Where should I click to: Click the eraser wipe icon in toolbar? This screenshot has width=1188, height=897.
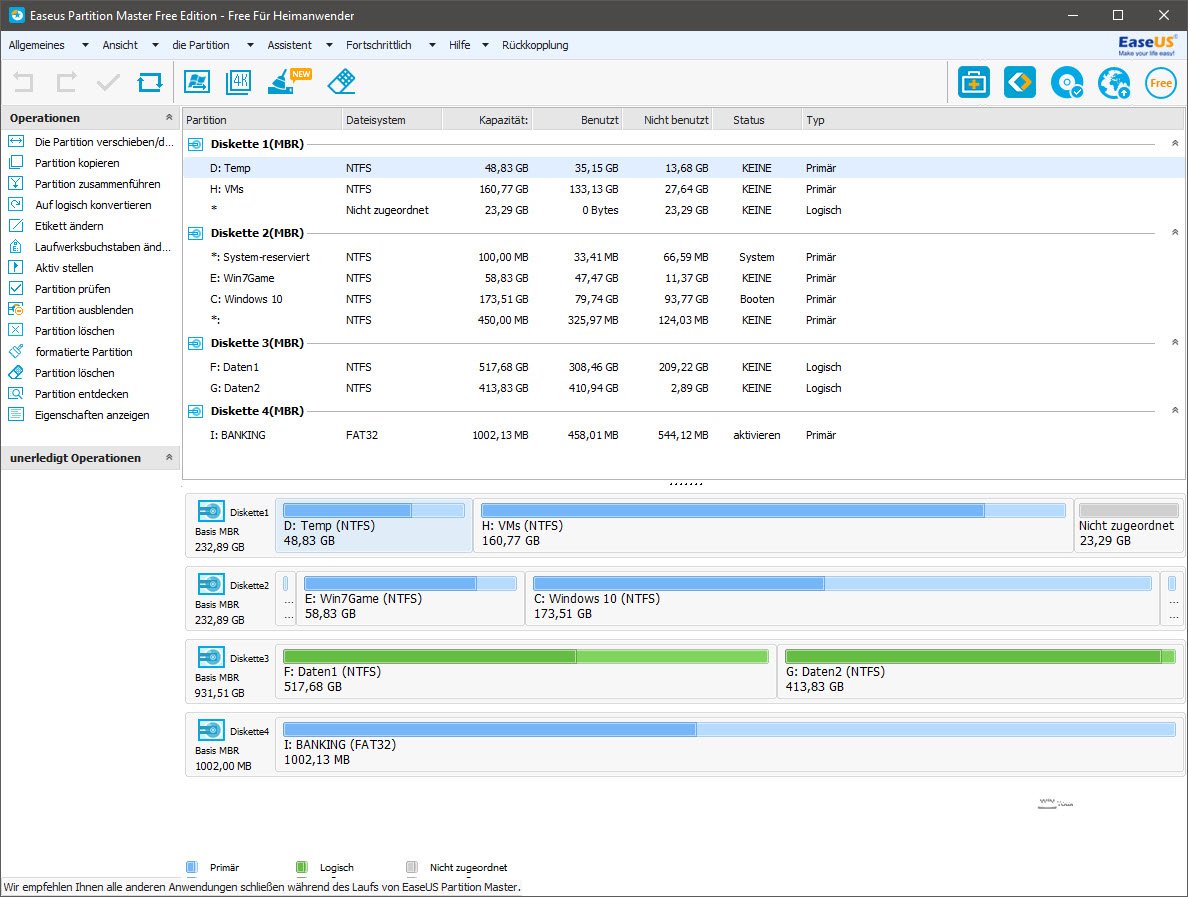341,82
